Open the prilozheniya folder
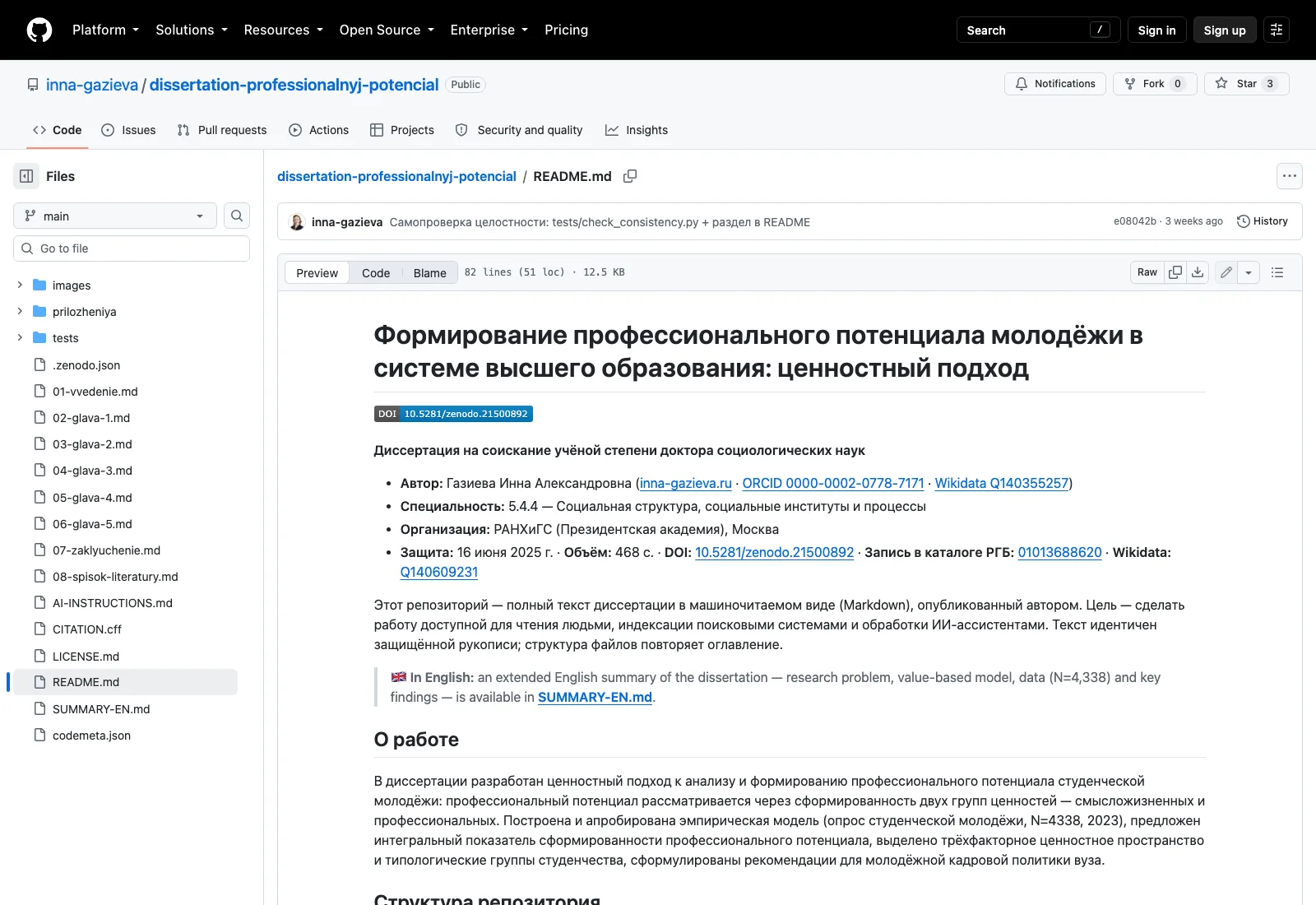 click(x=85, y=312)
